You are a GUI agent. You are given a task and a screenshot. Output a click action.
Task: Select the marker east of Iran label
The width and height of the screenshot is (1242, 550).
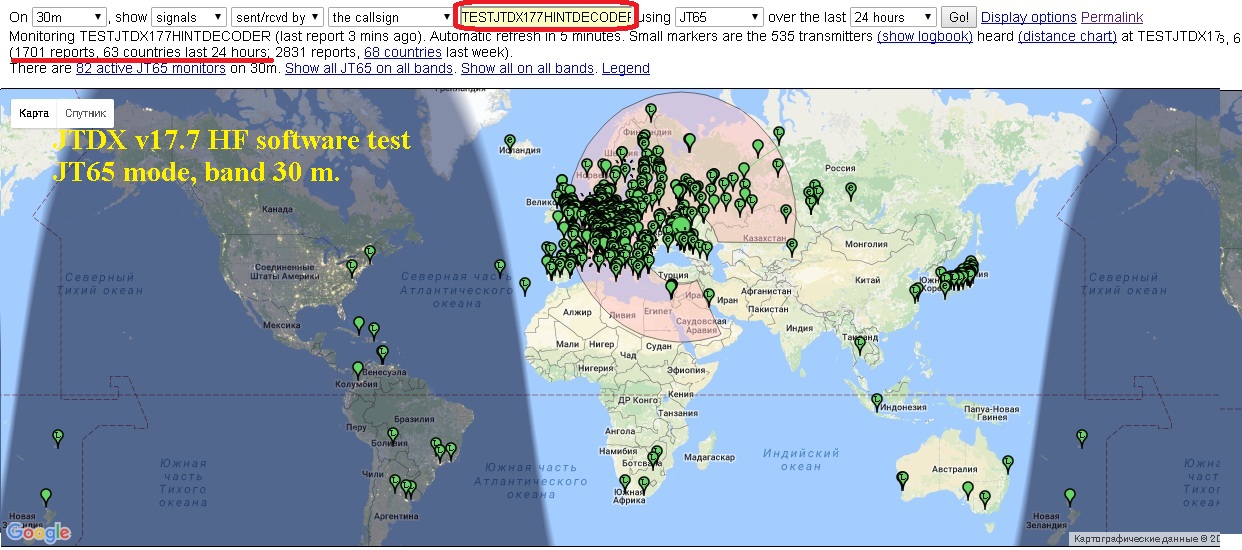tap(709, 296)
